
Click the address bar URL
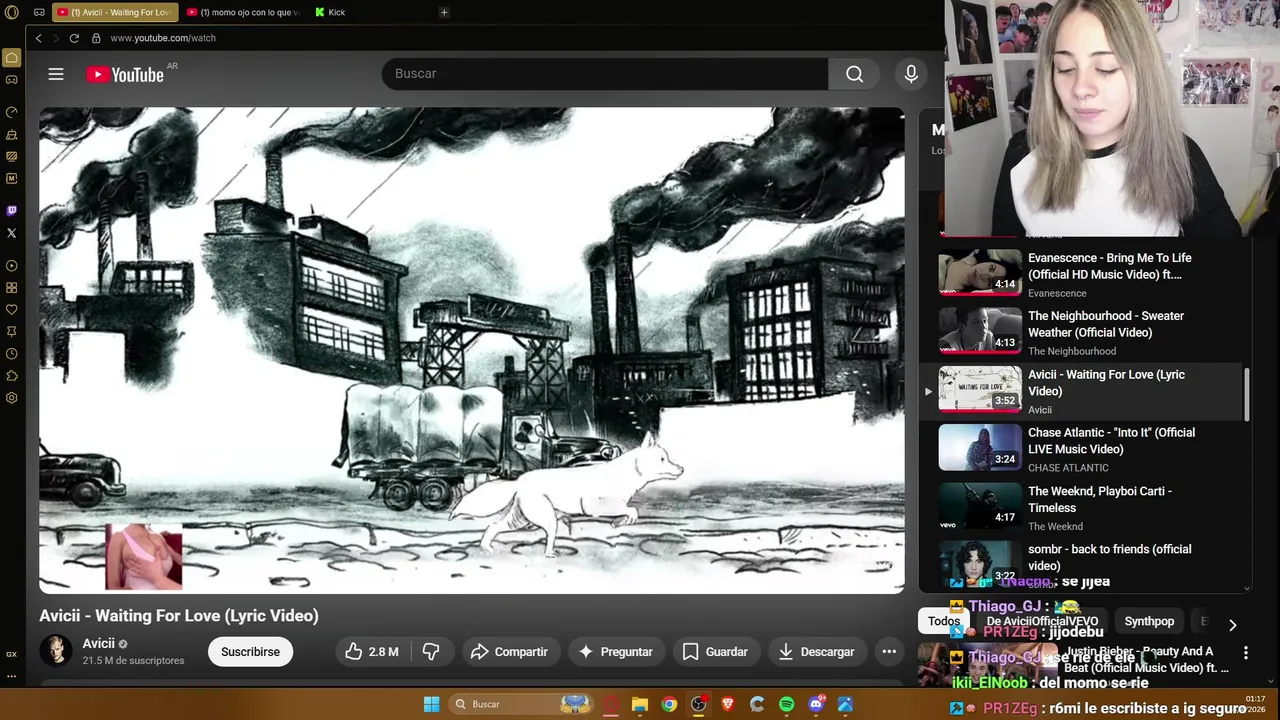pos(163,38)
